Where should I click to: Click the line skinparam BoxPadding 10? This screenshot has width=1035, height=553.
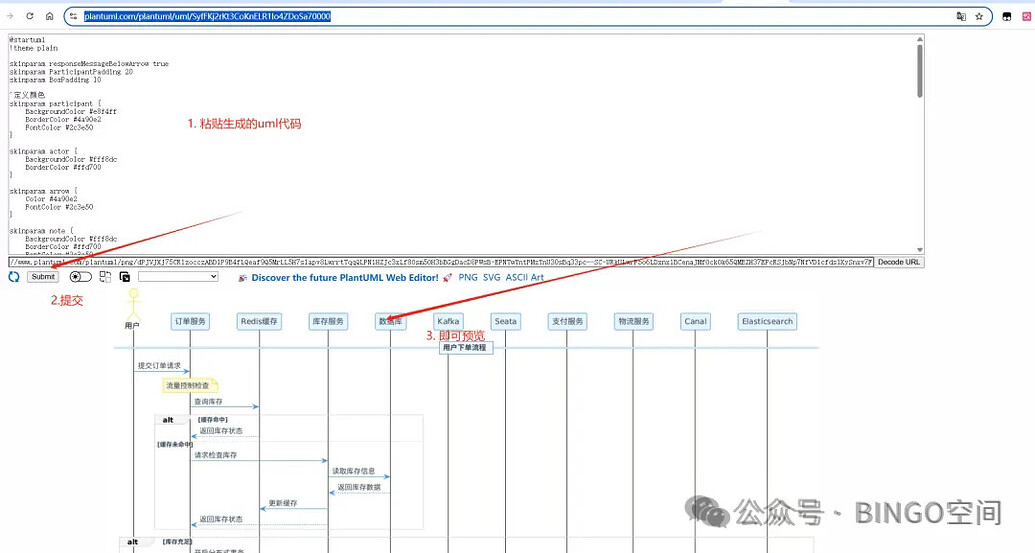55,80
